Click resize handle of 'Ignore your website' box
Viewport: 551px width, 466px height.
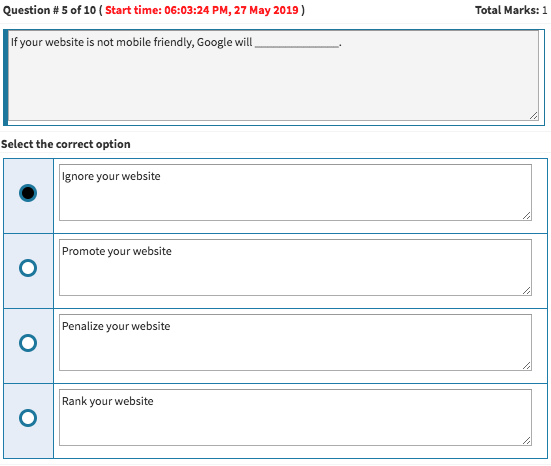[526, 216]
